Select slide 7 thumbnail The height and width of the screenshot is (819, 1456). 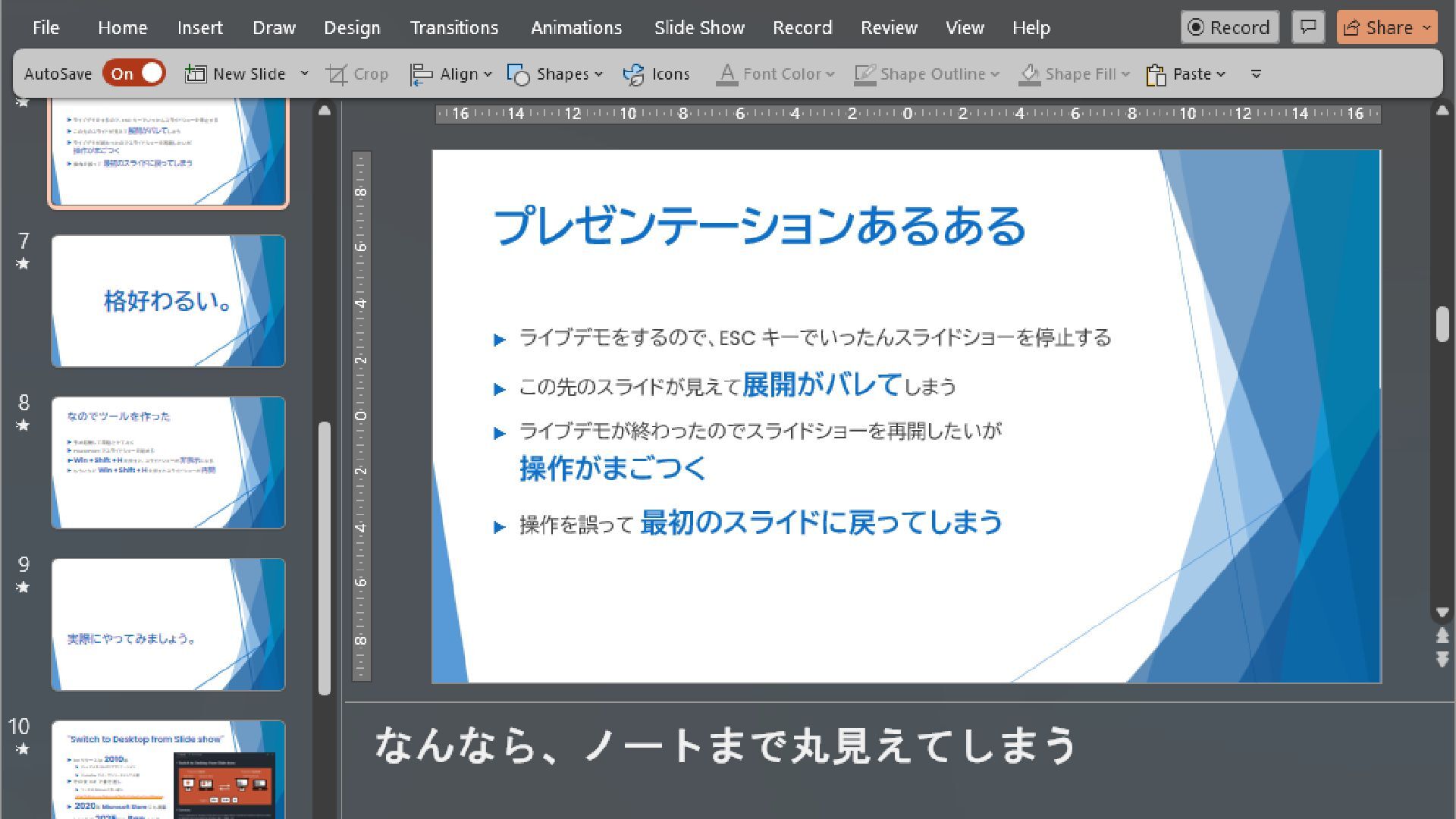click(x=168, y=301)
